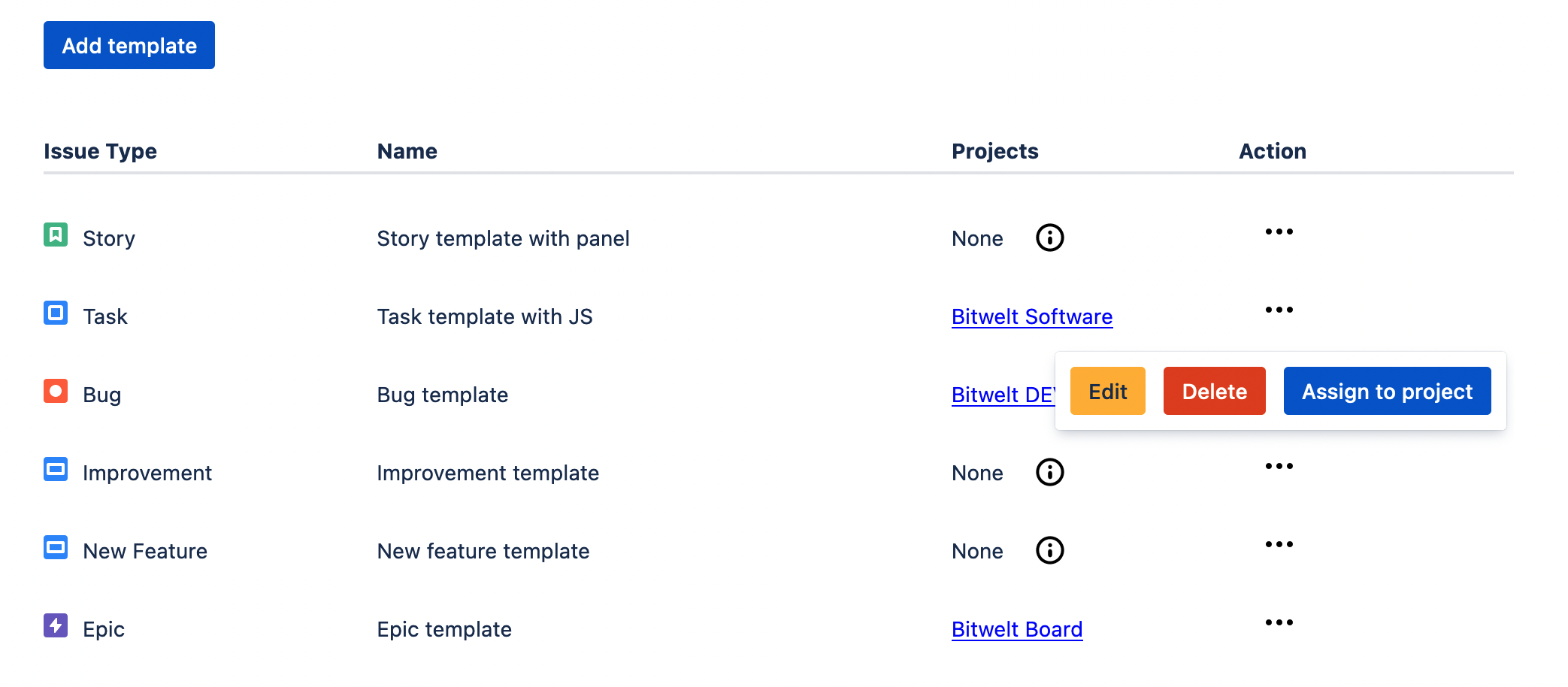The height and width of the screenshot is (687, 1568).
Task: Choose Delete in the action popup
Action: (1214, 392)
